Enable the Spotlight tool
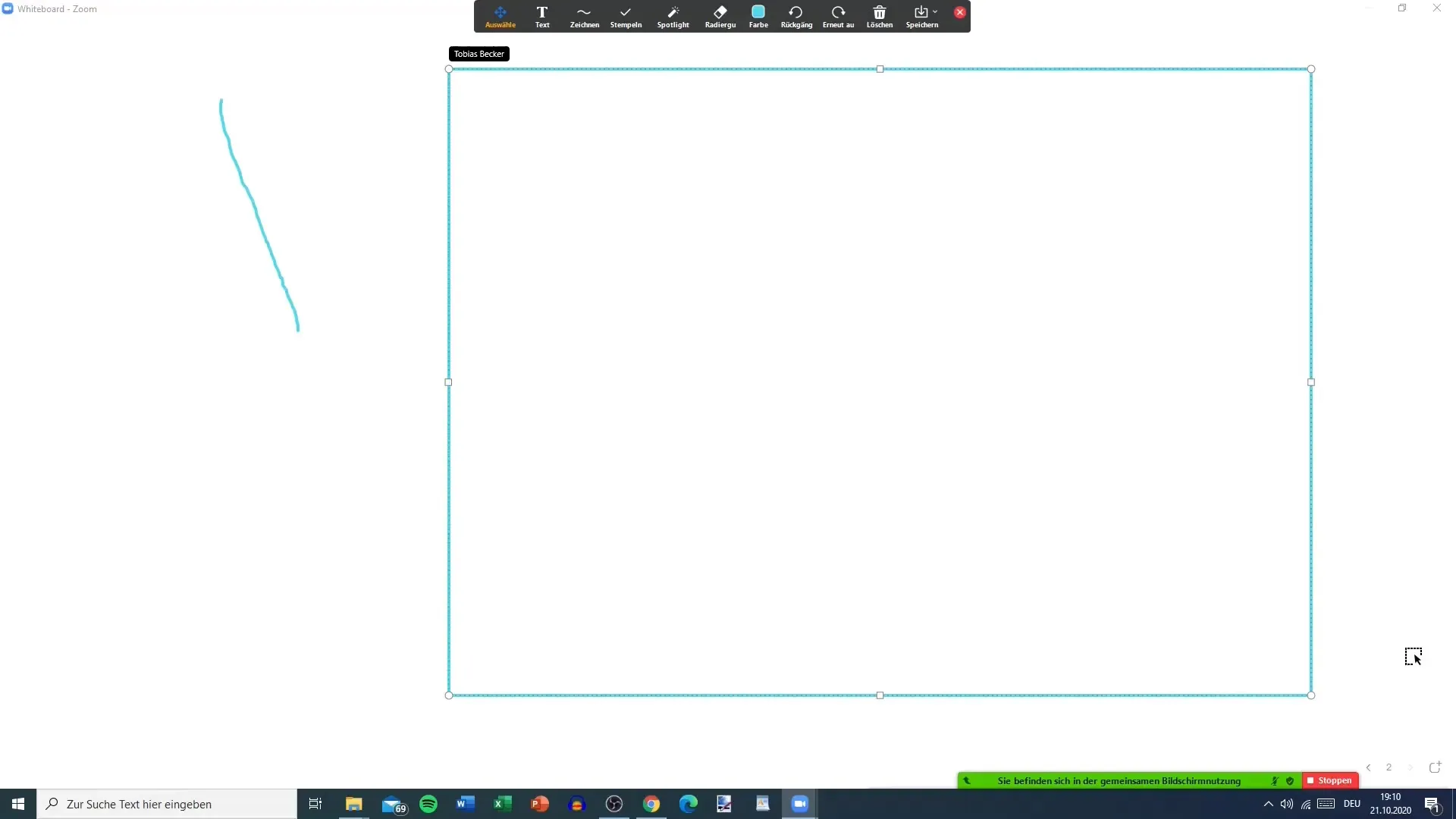Viewport: 1456px width, 819px height. click(x=672, y=16)
